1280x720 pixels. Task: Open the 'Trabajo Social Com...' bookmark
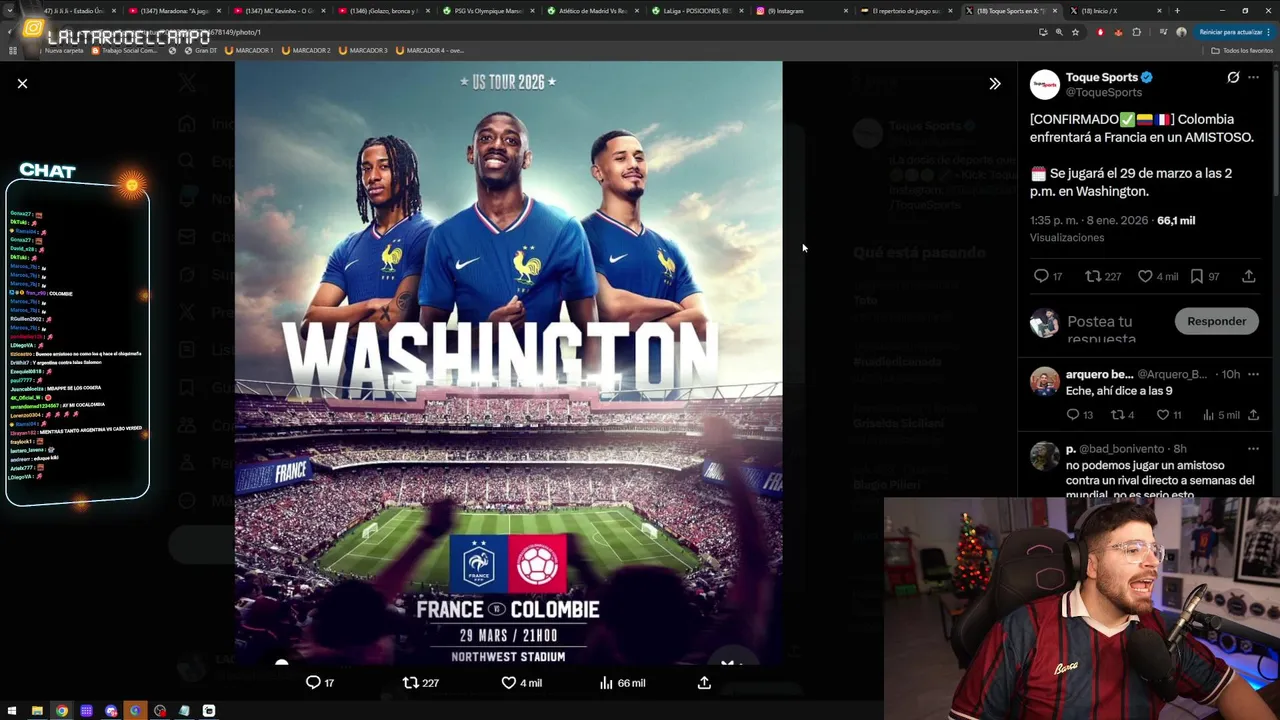124,50
